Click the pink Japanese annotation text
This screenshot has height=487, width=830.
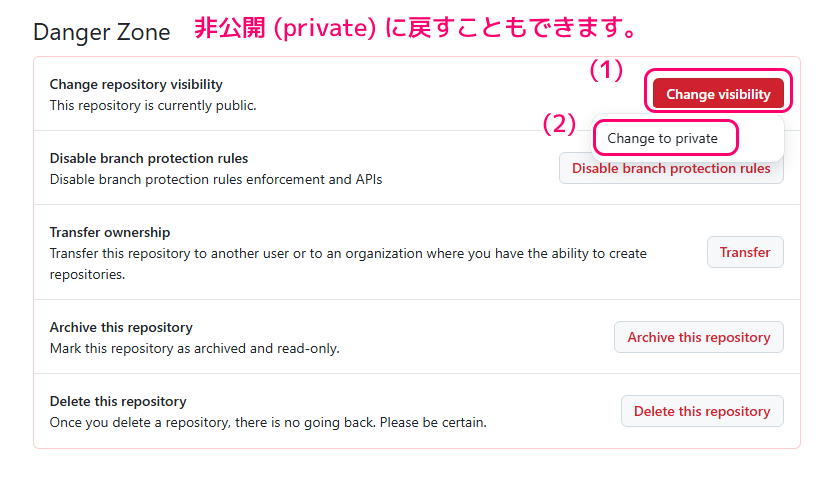click(x=416, y=28)
